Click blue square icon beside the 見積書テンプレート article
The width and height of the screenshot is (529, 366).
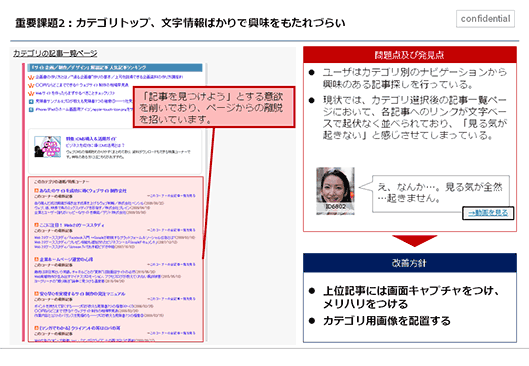click(x=31, y=101)
